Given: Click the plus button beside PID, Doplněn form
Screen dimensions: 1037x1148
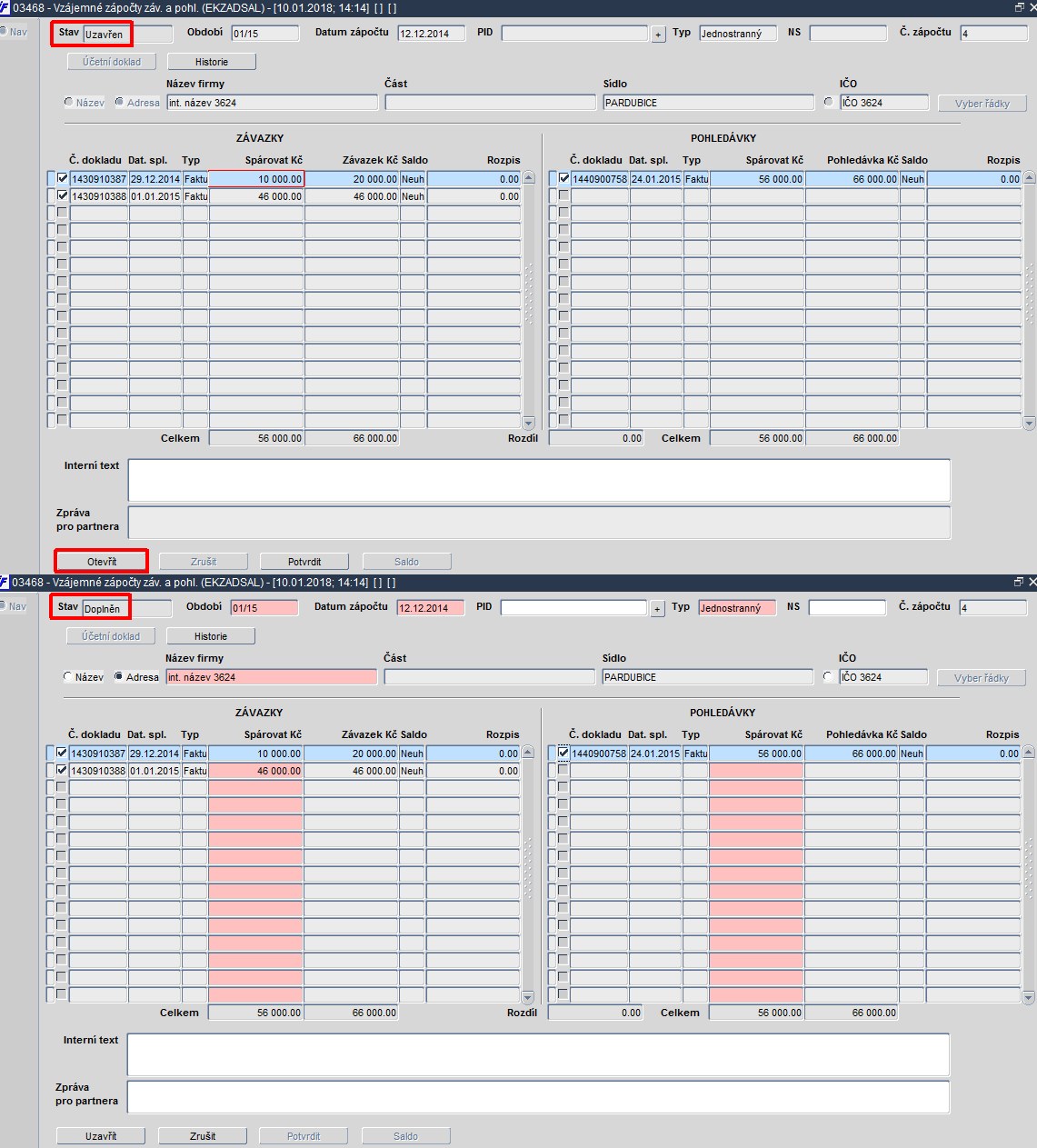Looking at the screenshot, I should (x=658, y=609).
